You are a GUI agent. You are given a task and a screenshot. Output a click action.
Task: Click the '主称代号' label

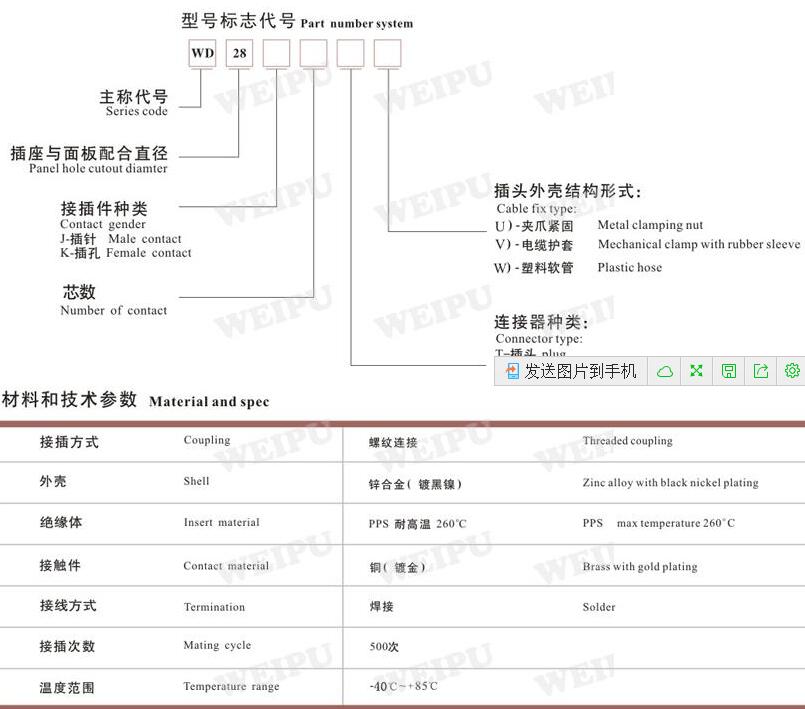pyautogui.click(x=133, y=97)
